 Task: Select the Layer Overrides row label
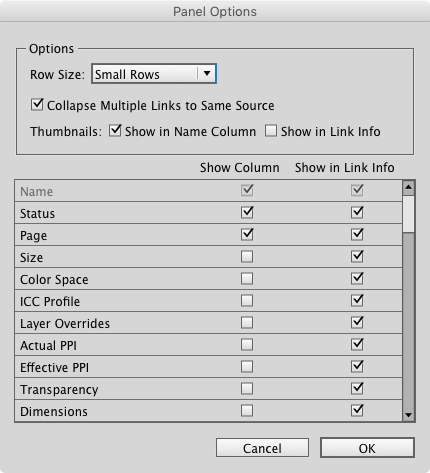click(x=65, y=323)
